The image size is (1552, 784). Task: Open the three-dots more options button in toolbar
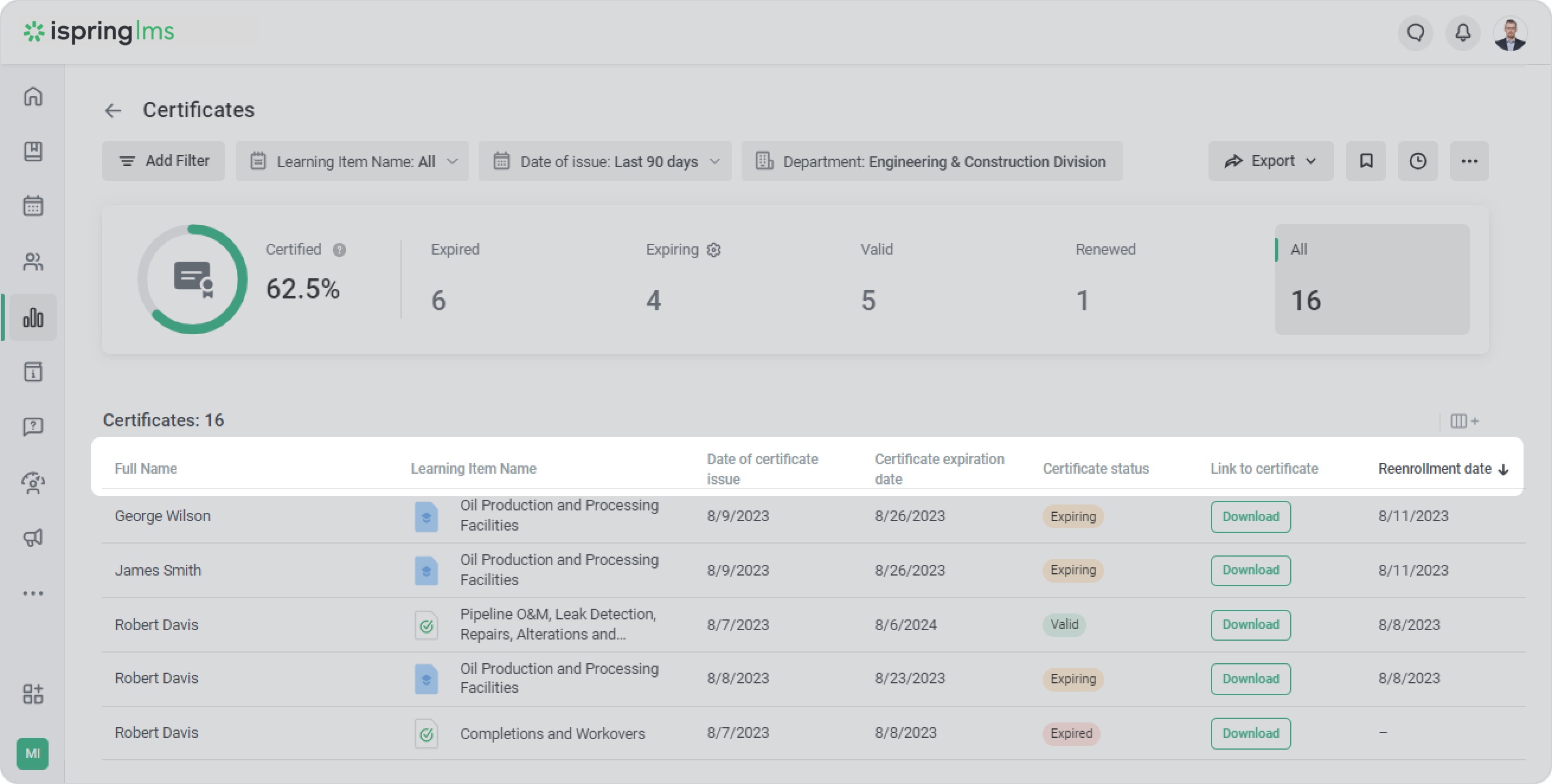tap(1469, 161)
